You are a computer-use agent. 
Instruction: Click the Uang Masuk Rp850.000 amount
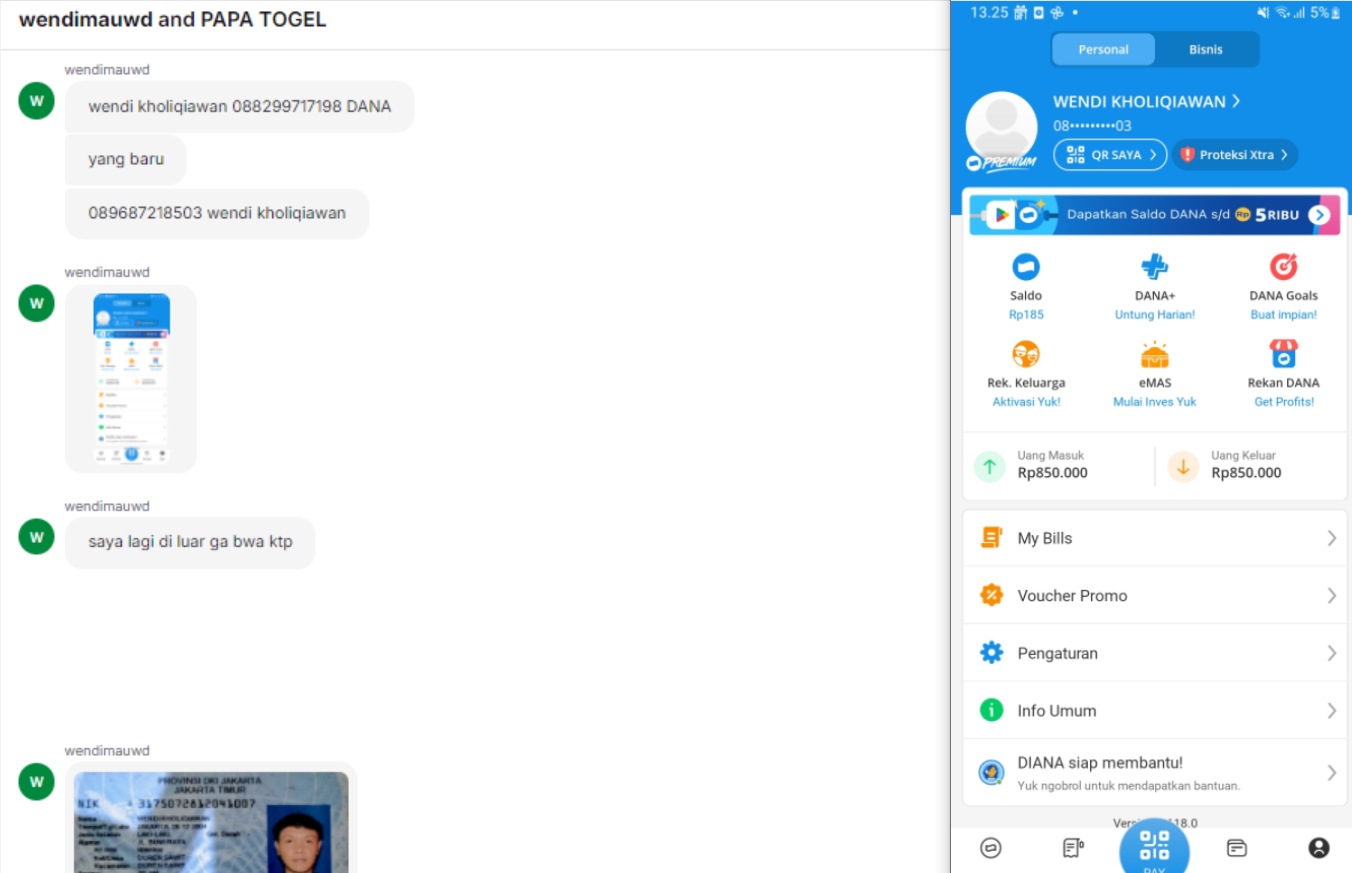[x=1053, y=473]
